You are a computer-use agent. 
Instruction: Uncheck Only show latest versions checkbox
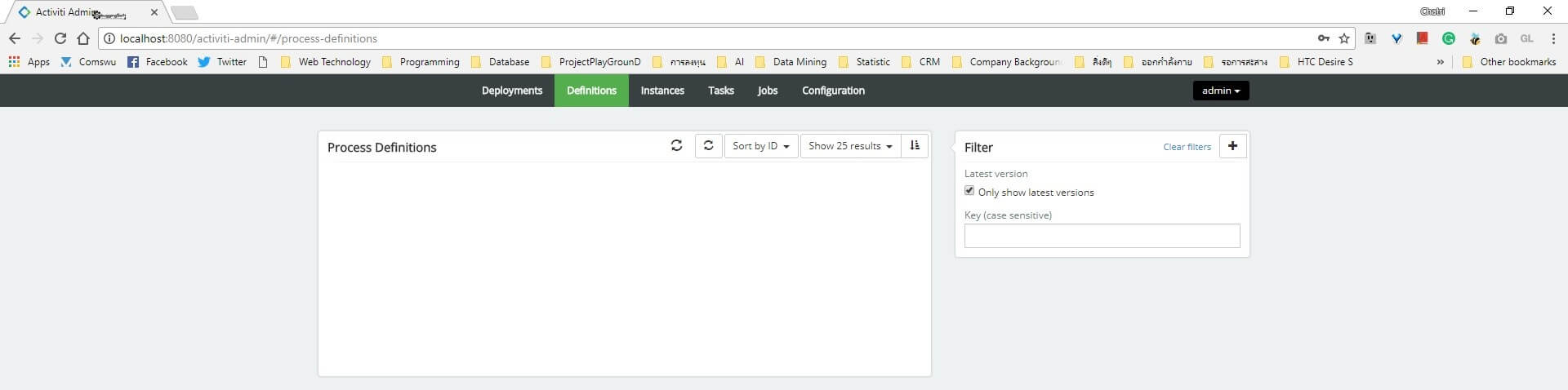point(969,191)
